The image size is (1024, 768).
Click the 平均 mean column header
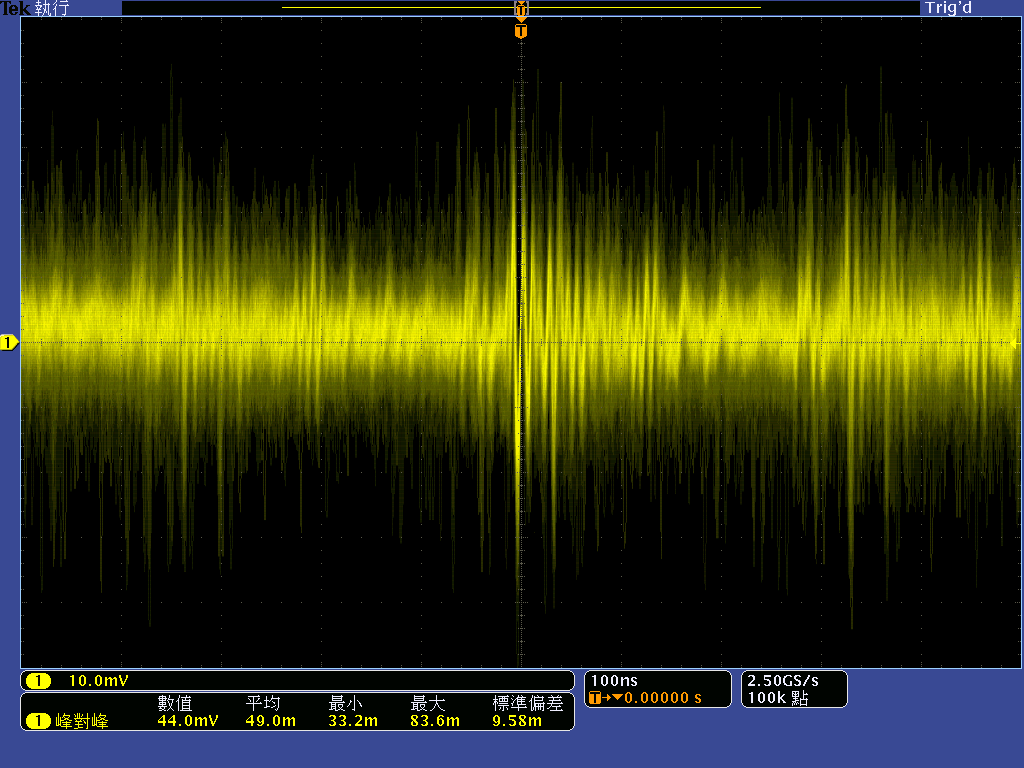[262, 704]
